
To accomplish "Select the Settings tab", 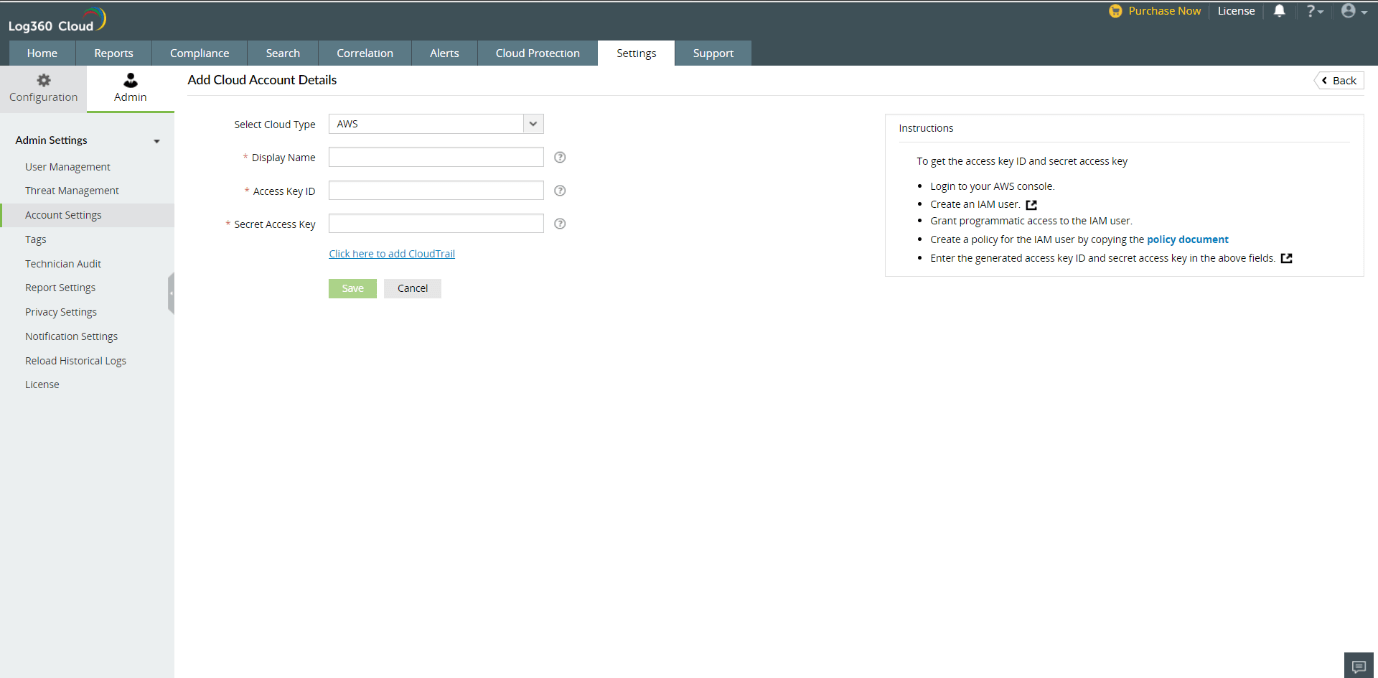I will 636,53.
